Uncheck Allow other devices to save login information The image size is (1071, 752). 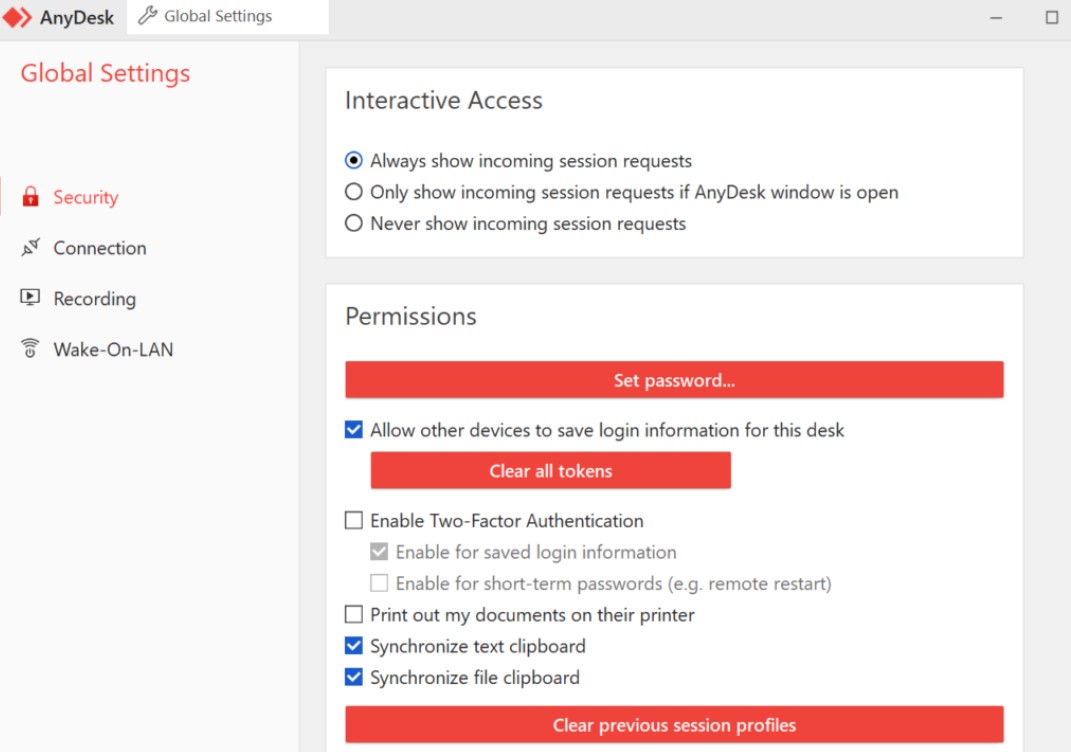pyautogui.click(x=354, y=430)
